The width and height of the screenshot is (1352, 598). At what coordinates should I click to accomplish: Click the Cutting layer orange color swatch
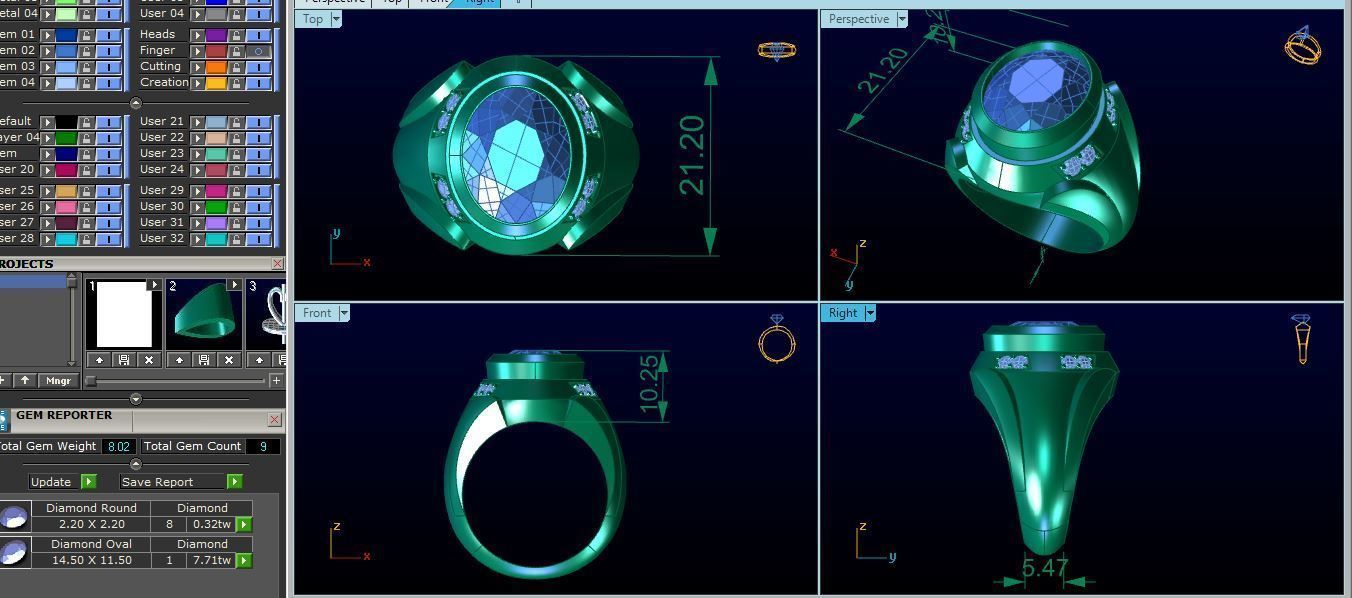216,66
